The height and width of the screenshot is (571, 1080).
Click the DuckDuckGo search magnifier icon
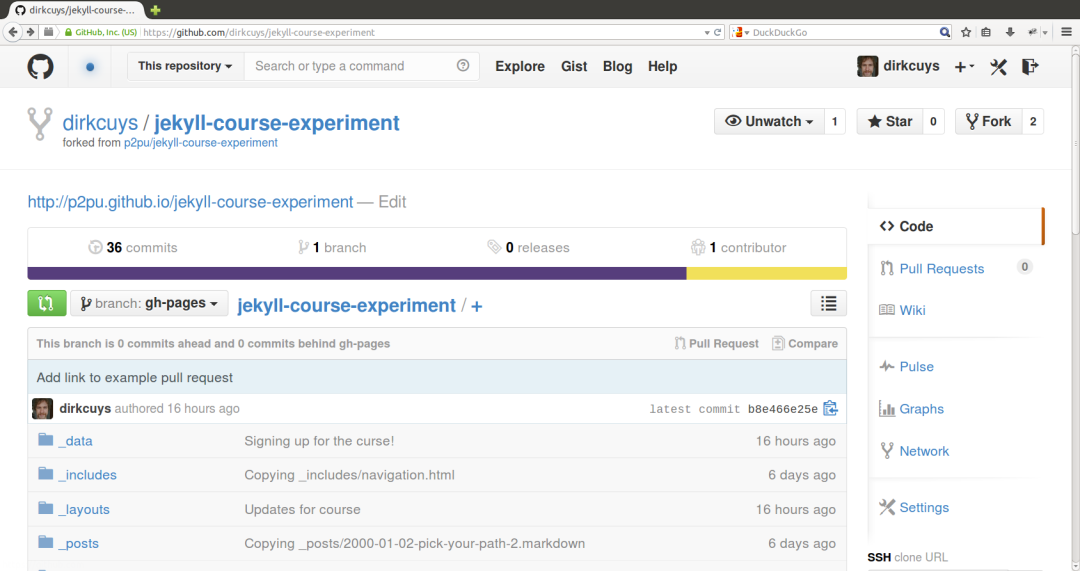click(x=945, y=32)
